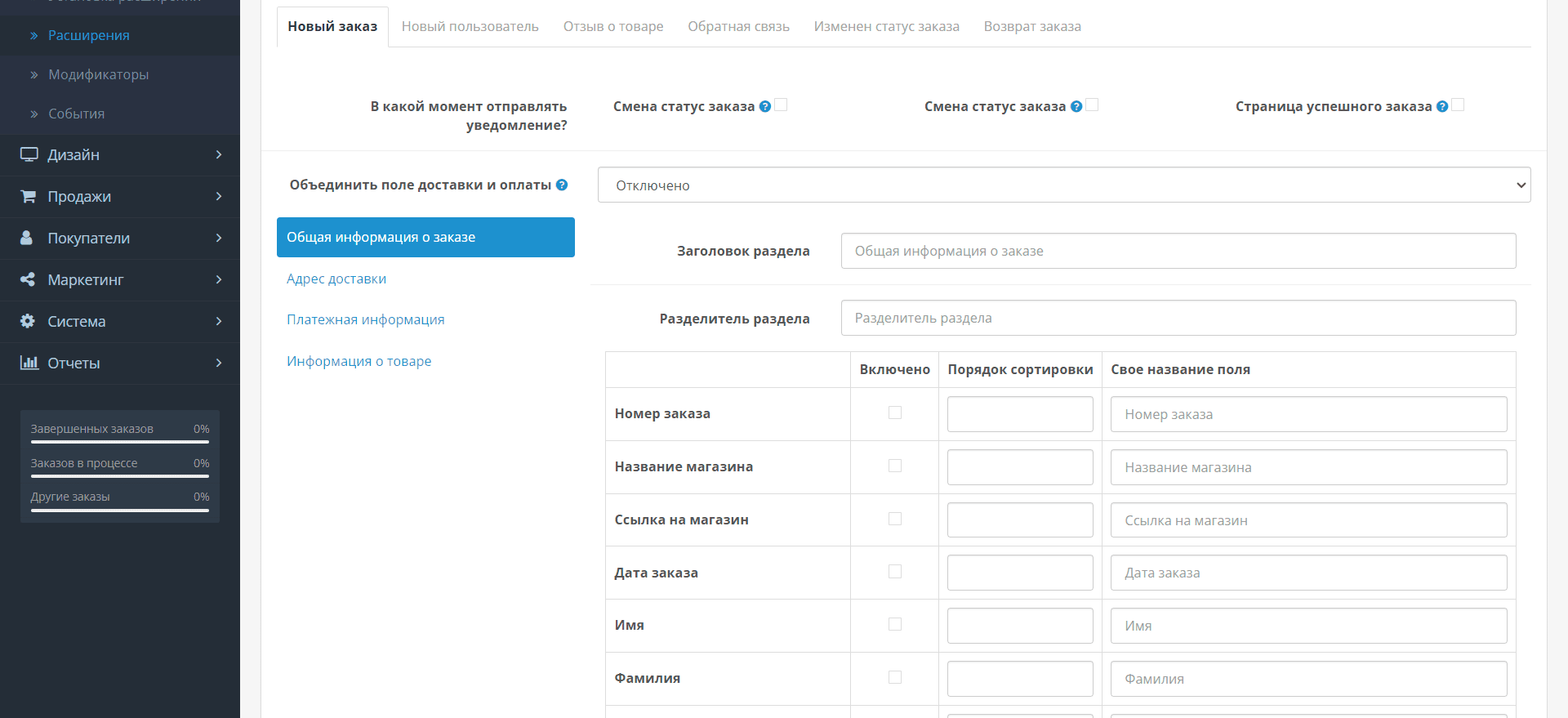Image resolution: width=1568 pixels, height=718 pixels.
Task: Click Завершенных заказов progress bar
Action: (x=120, y=442)
